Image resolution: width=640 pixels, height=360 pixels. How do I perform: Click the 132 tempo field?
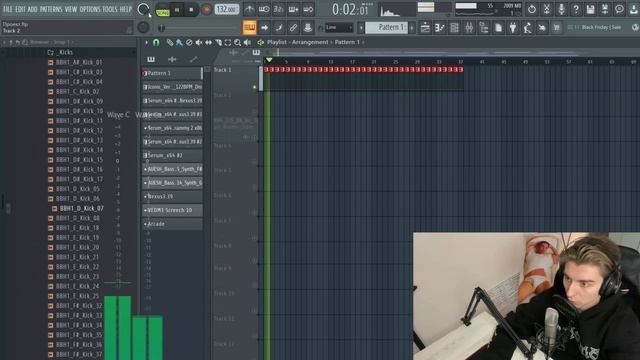click(227, 9)
